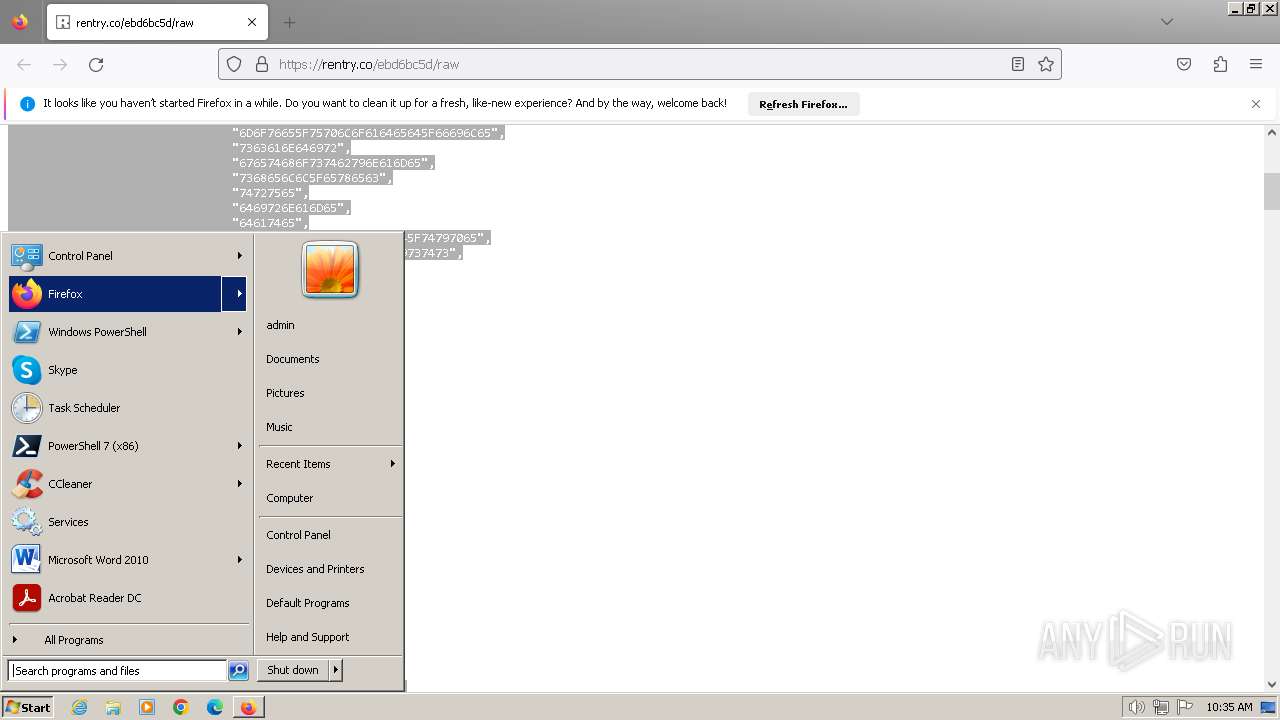Click the address bar URL field

click(x=640, y=64)
